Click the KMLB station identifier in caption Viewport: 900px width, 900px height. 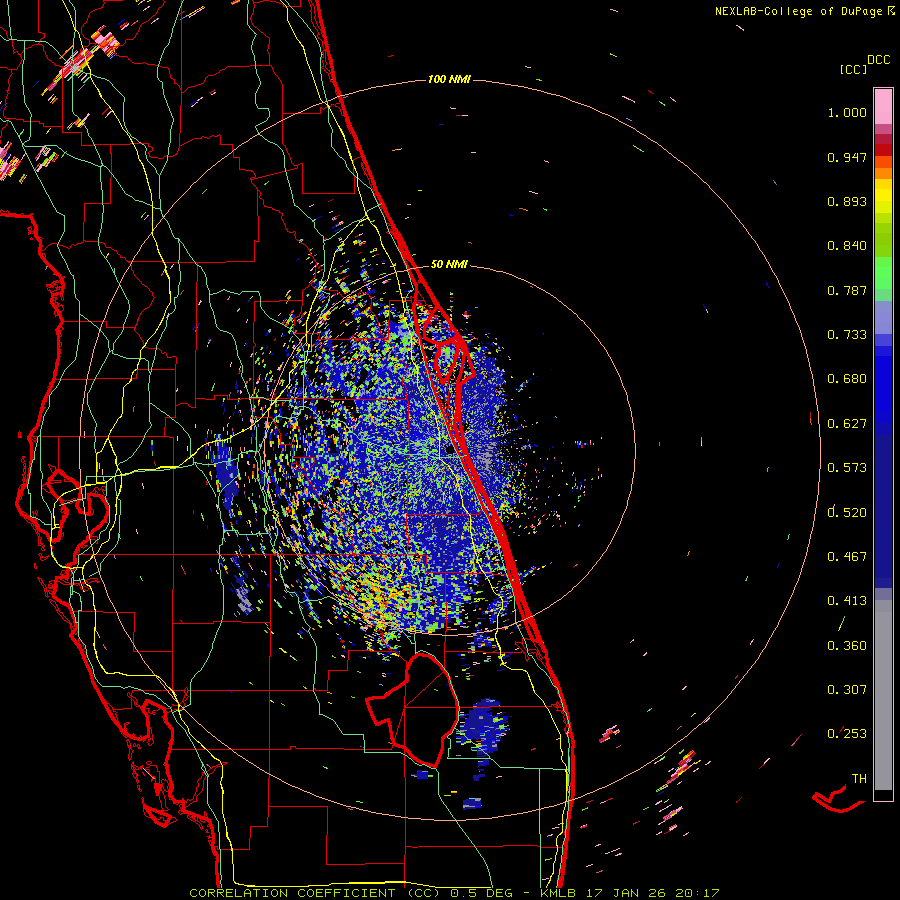click(560, 893)
